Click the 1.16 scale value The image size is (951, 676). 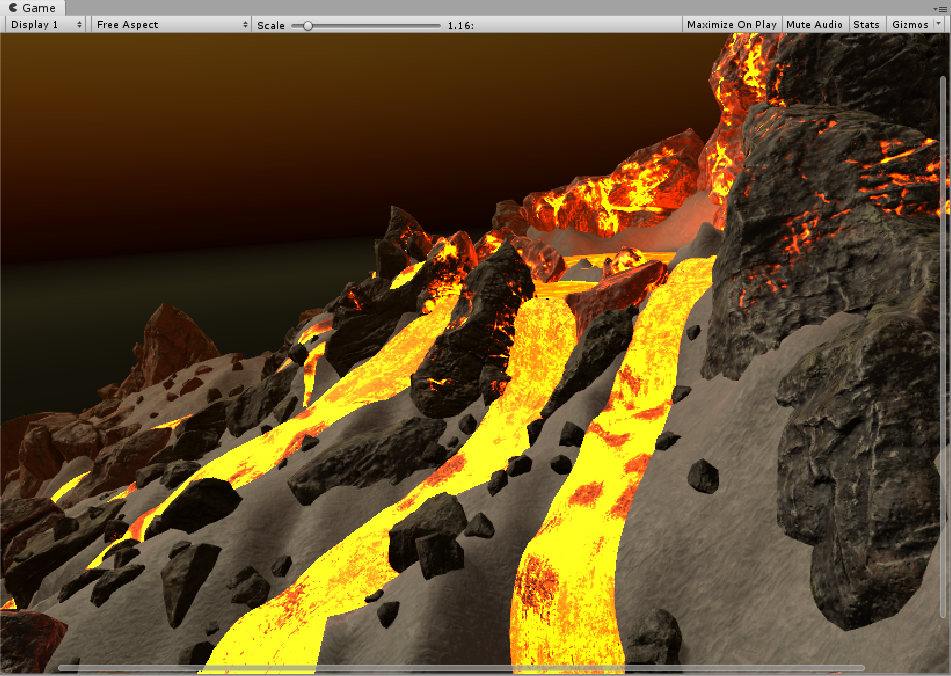[x=460, y=25]
